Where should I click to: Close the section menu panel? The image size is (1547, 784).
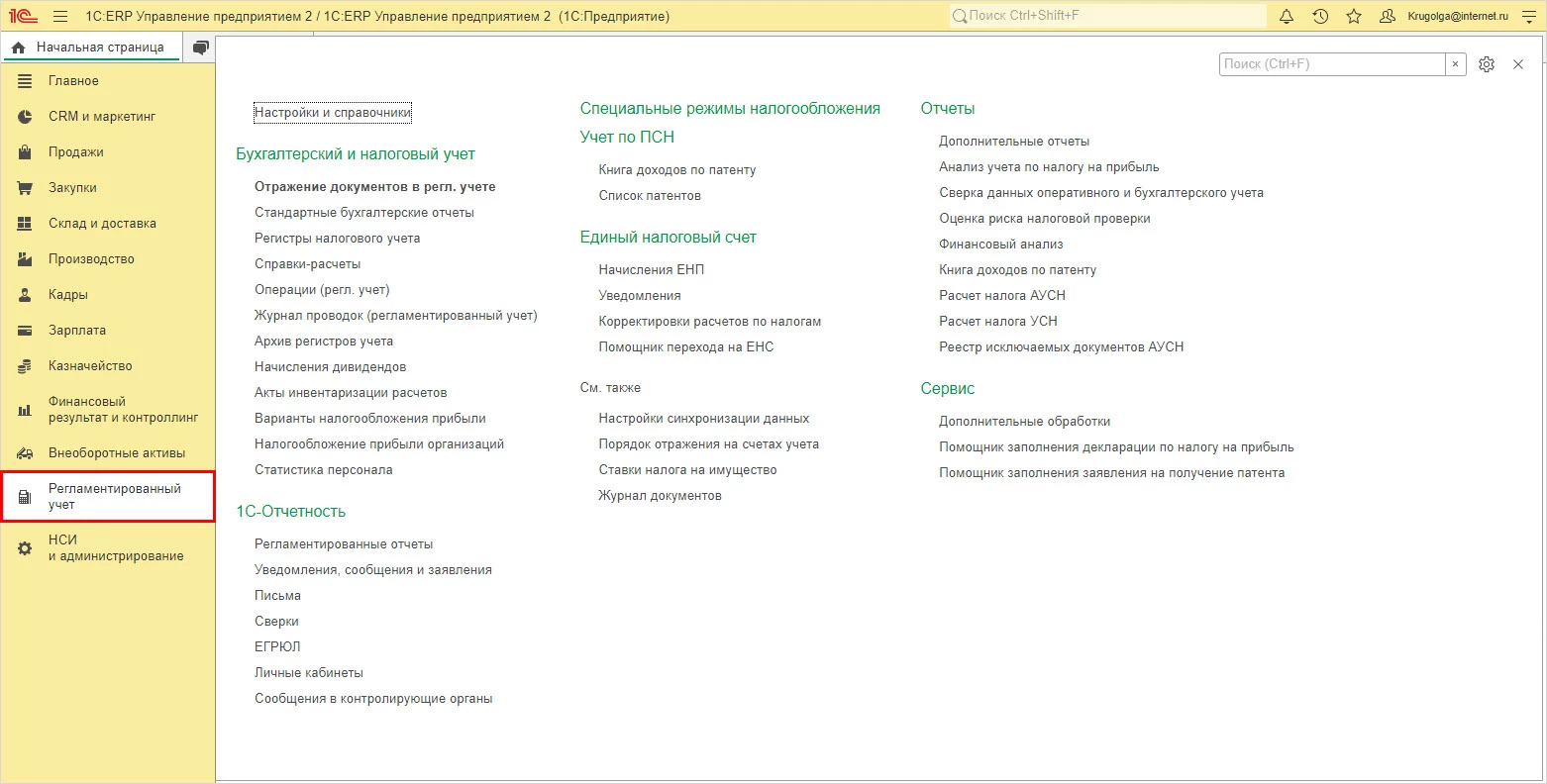[1518, 64]
